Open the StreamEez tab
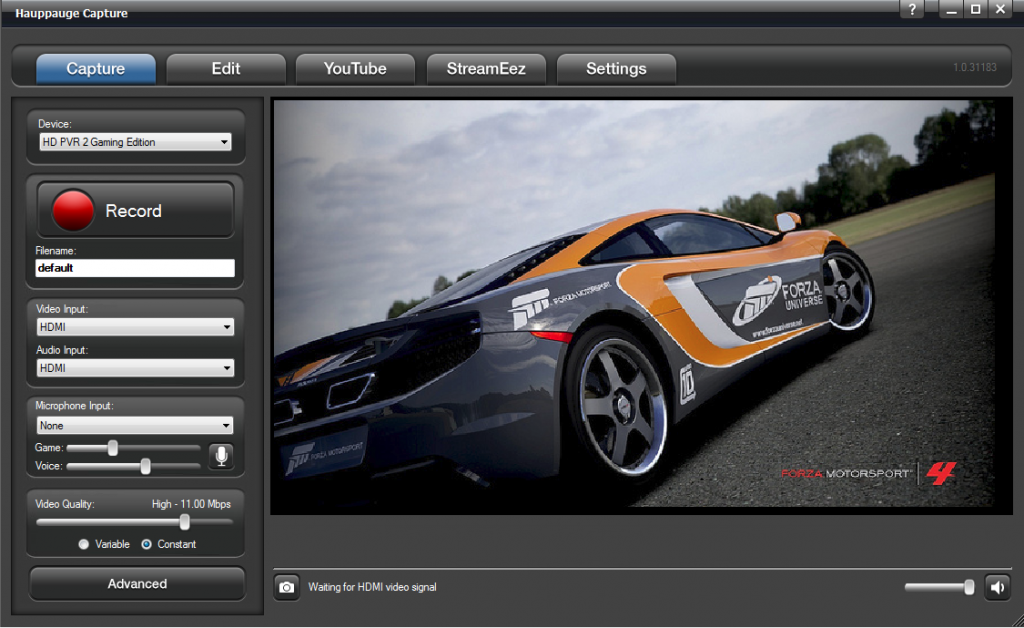 click(486, 69)
